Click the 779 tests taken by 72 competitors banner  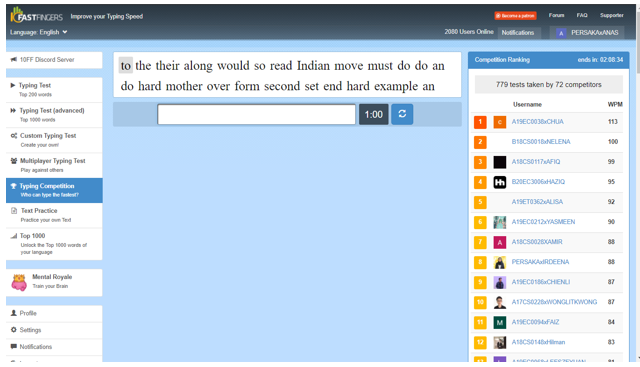click(549, 85)
